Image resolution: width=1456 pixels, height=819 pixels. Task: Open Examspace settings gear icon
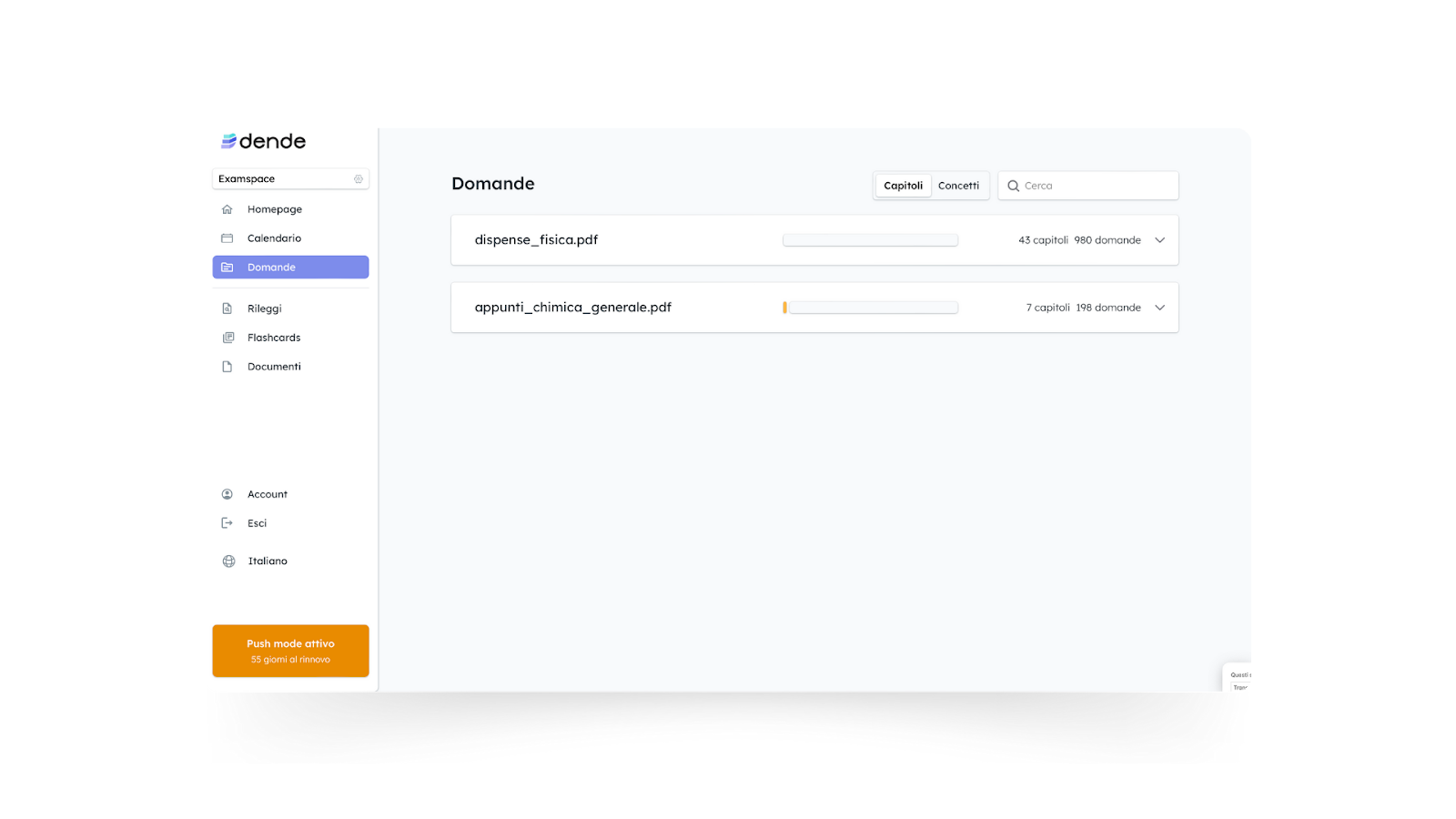point(359,179)
